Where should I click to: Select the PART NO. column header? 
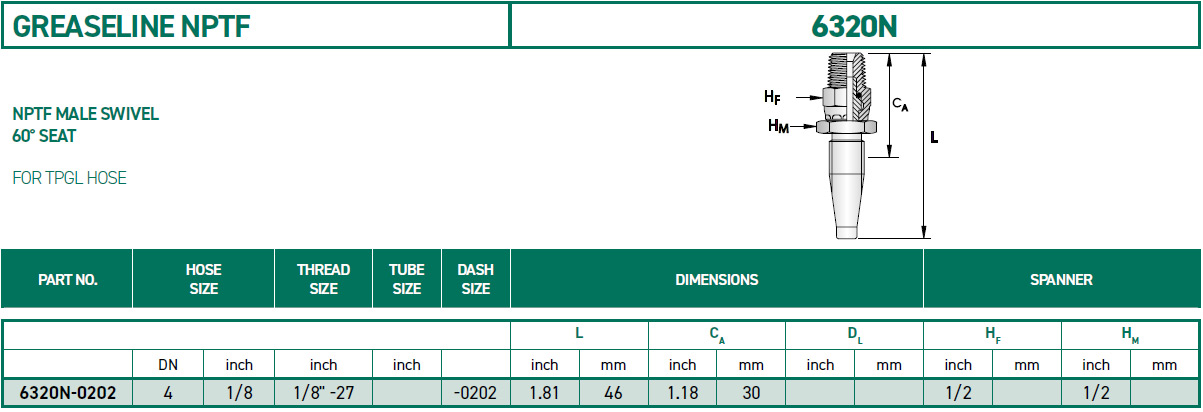[x=67, y=280]
